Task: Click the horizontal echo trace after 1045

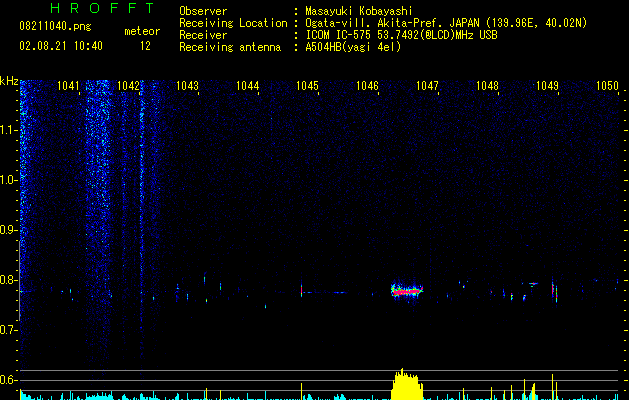Action: [x=324, y=292]
